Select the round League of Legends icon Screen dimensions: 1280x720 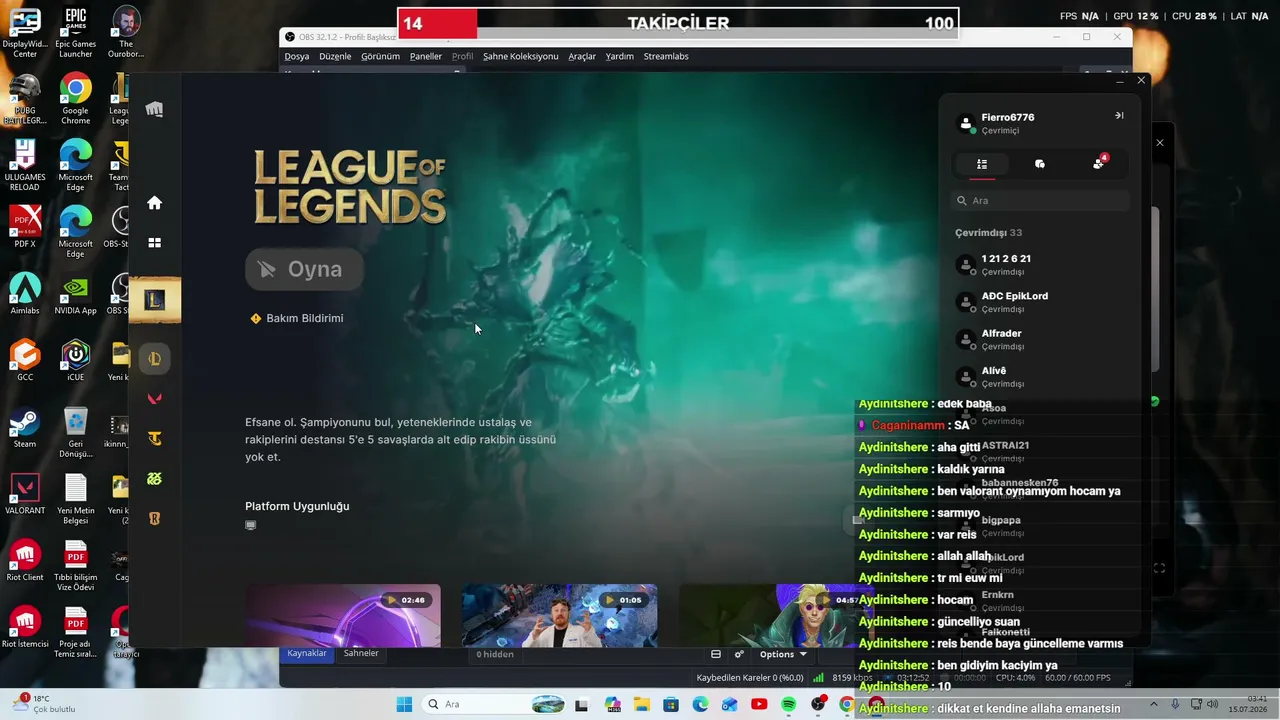(154, 359)
